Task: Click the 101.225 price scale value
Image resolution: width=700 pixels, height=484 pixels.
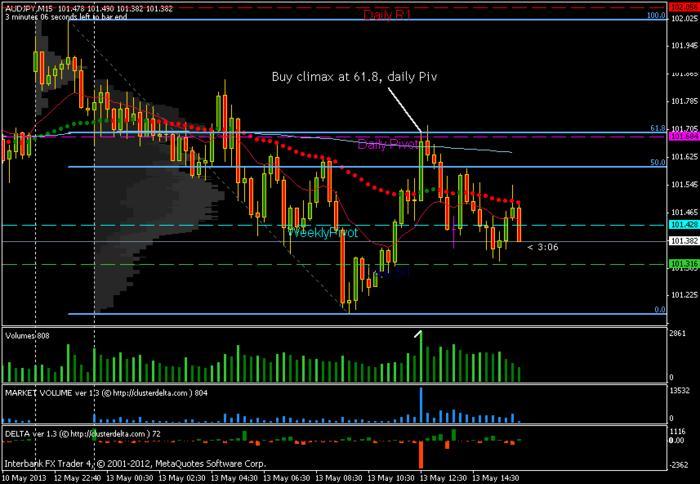Action: click(684, 295)
